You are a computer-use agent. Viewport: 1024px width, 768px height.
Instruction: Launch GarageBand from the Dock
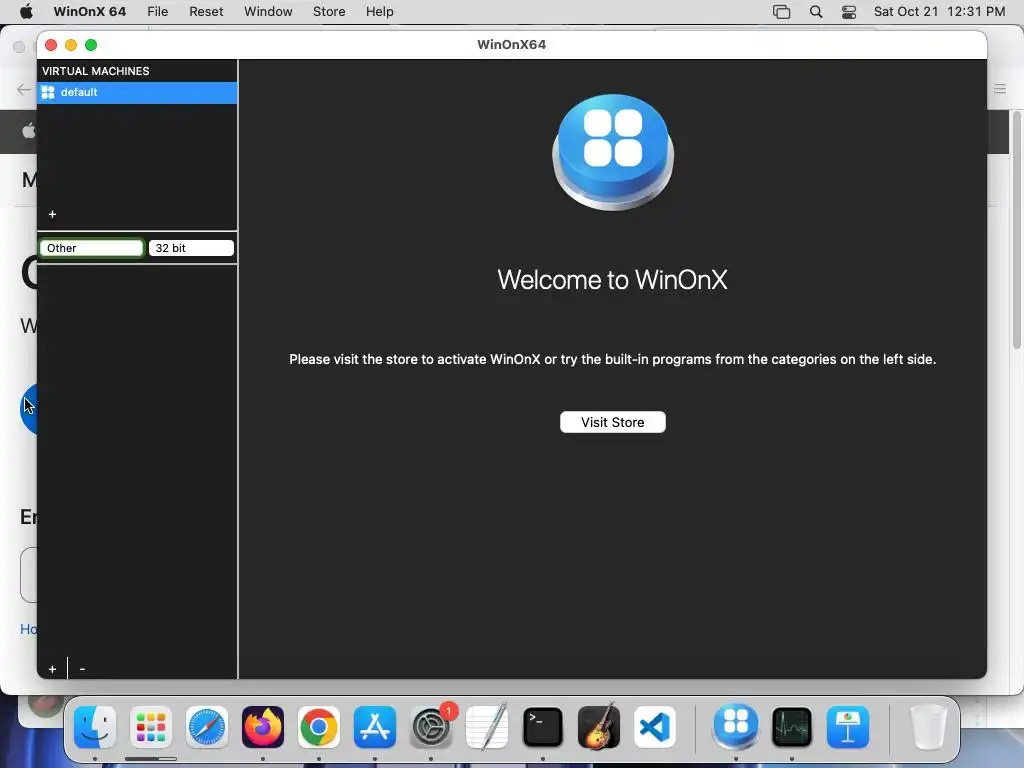599,727
